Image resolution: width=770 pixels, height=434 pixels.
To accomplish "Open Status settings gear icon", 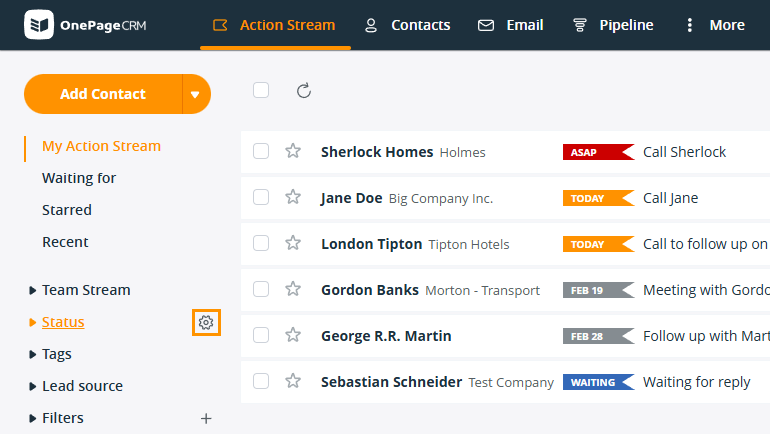I will point(206,322).
